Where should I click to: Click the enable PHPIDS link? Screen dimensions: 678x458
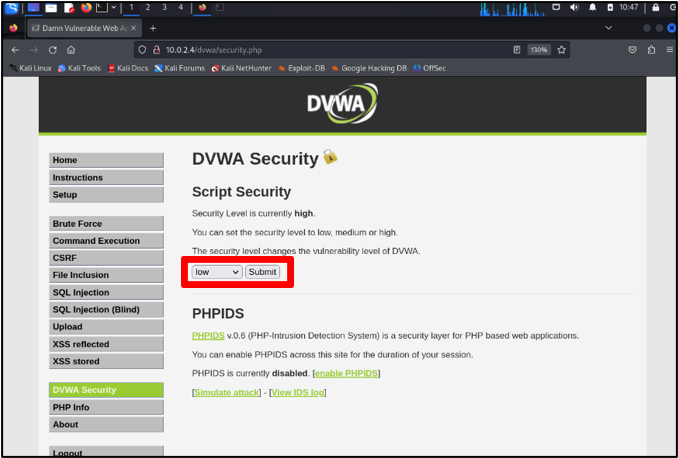click(346, 373)
